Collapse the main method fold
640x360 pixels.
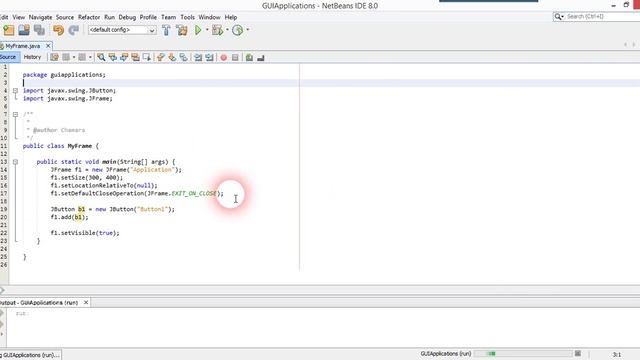point(16,162)
